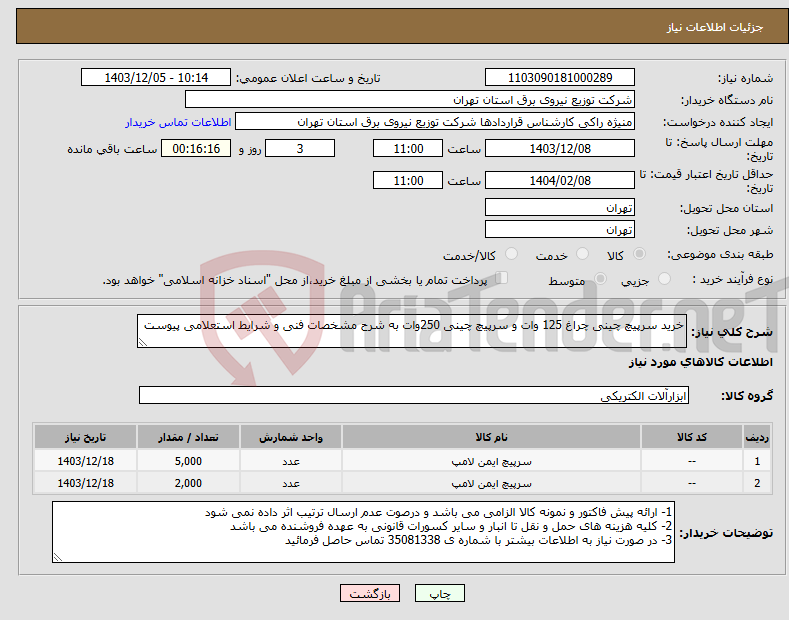This screenshot has width=789, height=620.
Task: Click the delivery city field تهران
Action: coord(560,229)
